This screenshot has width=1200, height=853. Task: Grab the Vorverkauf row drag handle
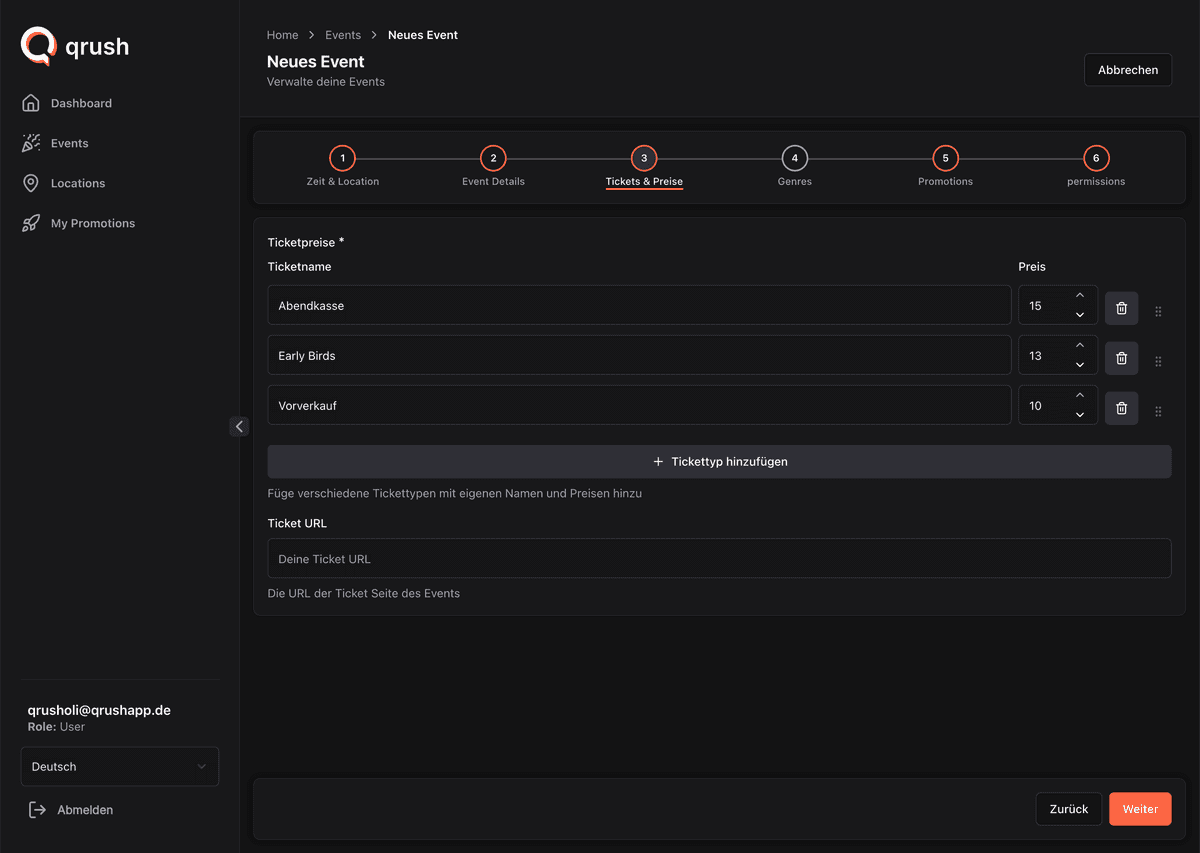click(x=1158, y=411)
